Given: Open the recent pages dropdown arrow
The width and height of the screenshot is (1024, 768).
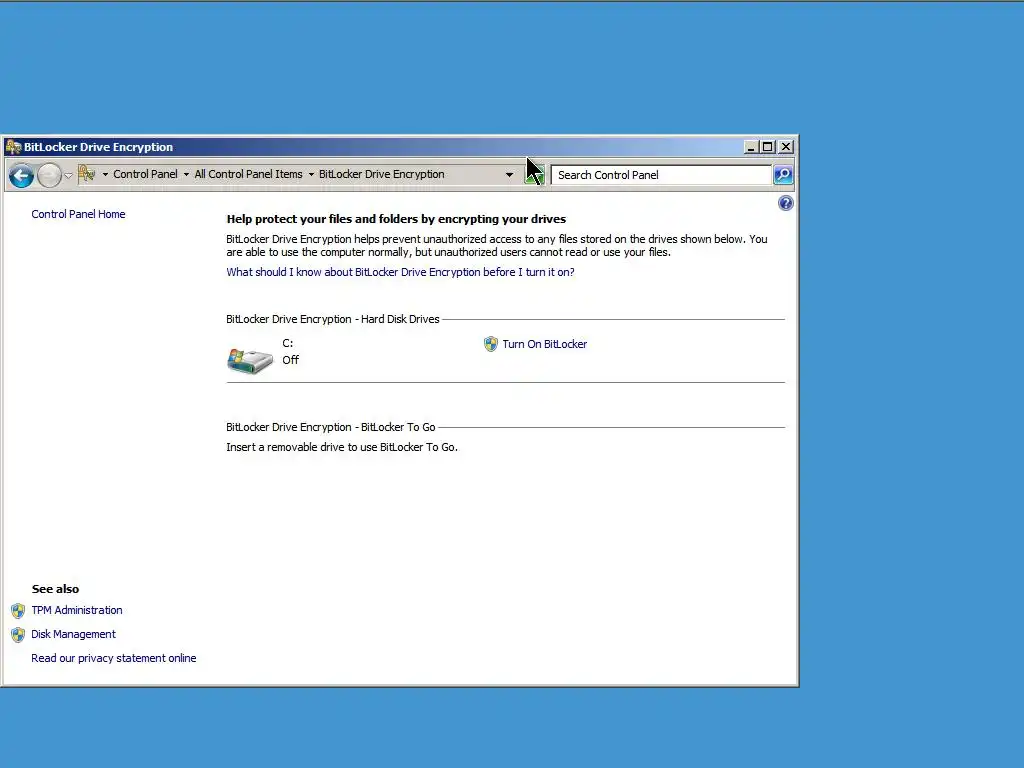Looking at the screenshot, I should pos(69,175).
